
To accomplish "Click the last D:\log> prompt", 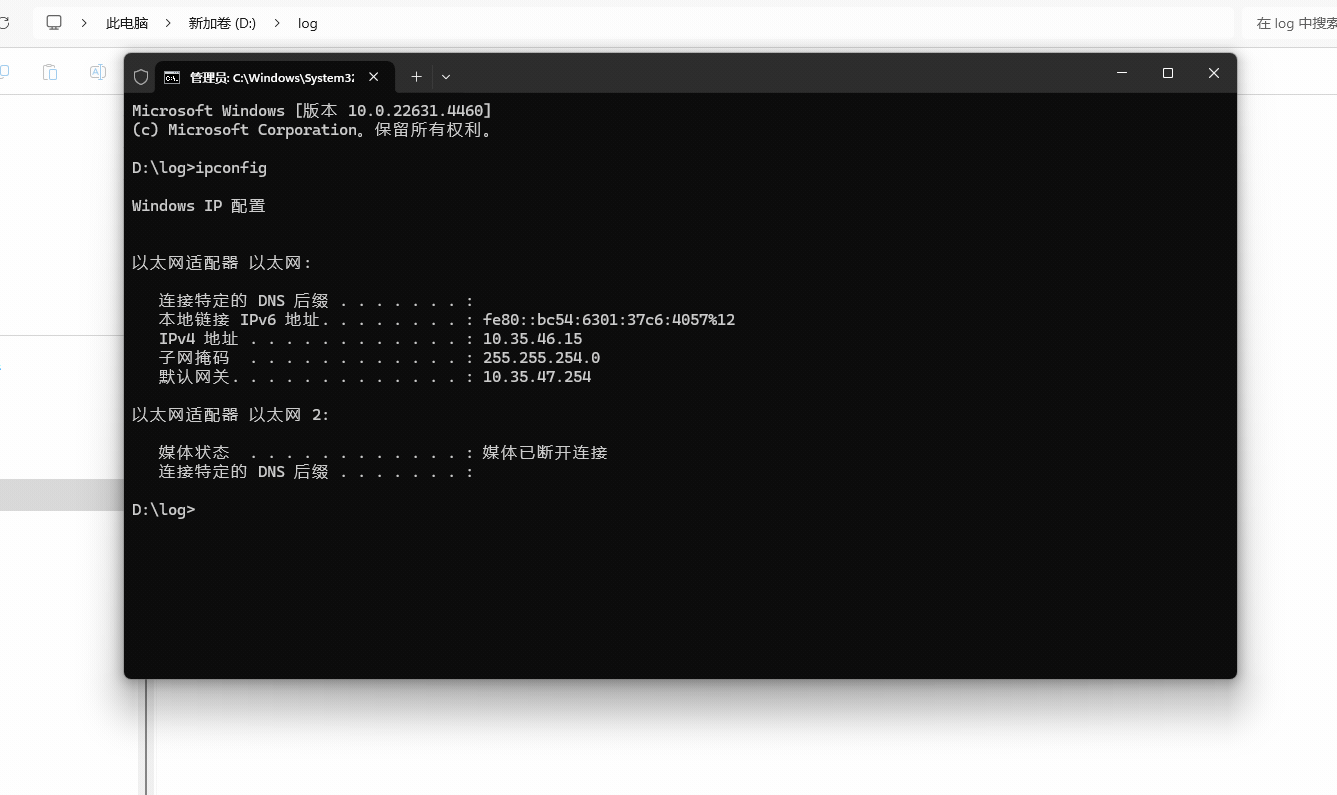I will coord(163,510).
